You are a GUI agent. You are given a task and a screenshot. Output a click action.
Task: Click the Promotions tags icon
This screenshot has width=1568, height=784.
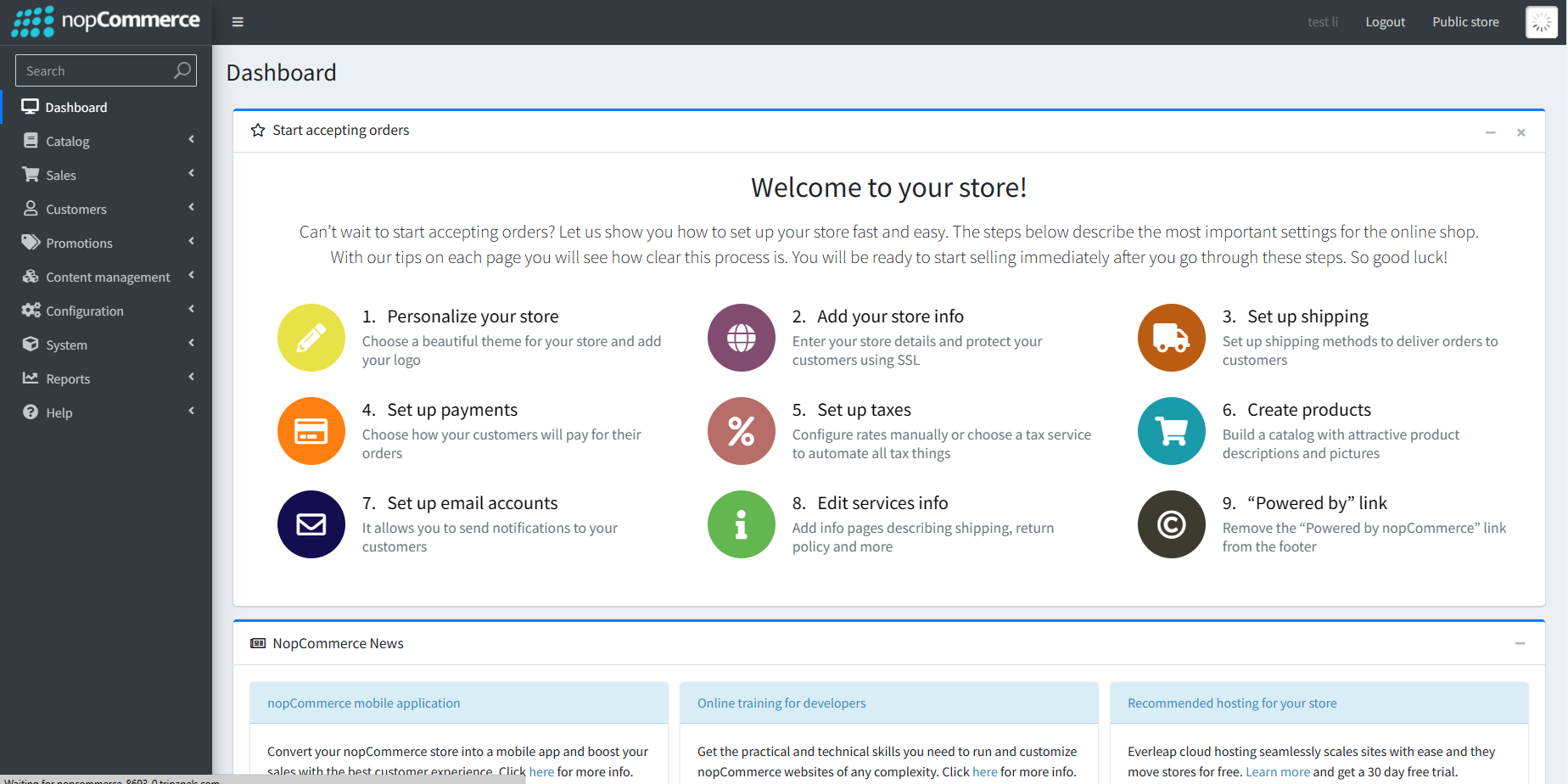[x=31, y=243]
